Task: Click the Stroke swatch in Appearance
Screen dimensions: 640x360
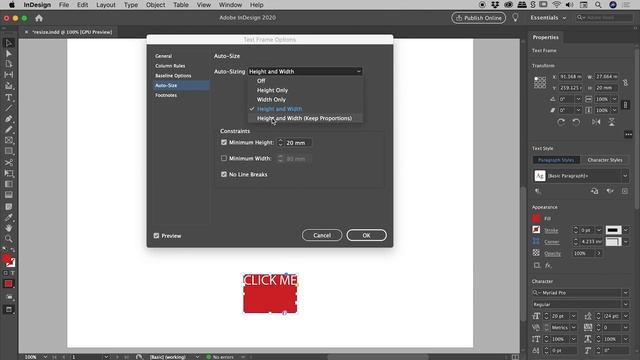Action: tap(536, 230)
